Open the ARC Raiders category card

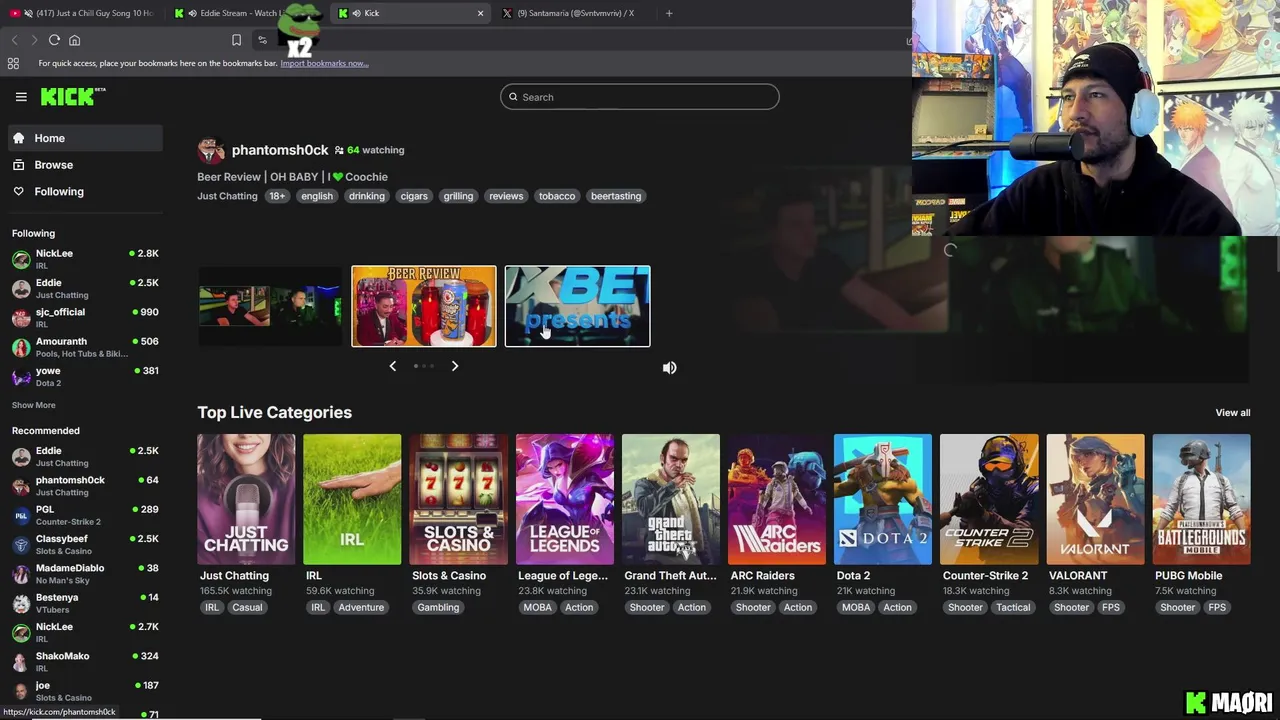pyautogui.click(x=777, y=499)
